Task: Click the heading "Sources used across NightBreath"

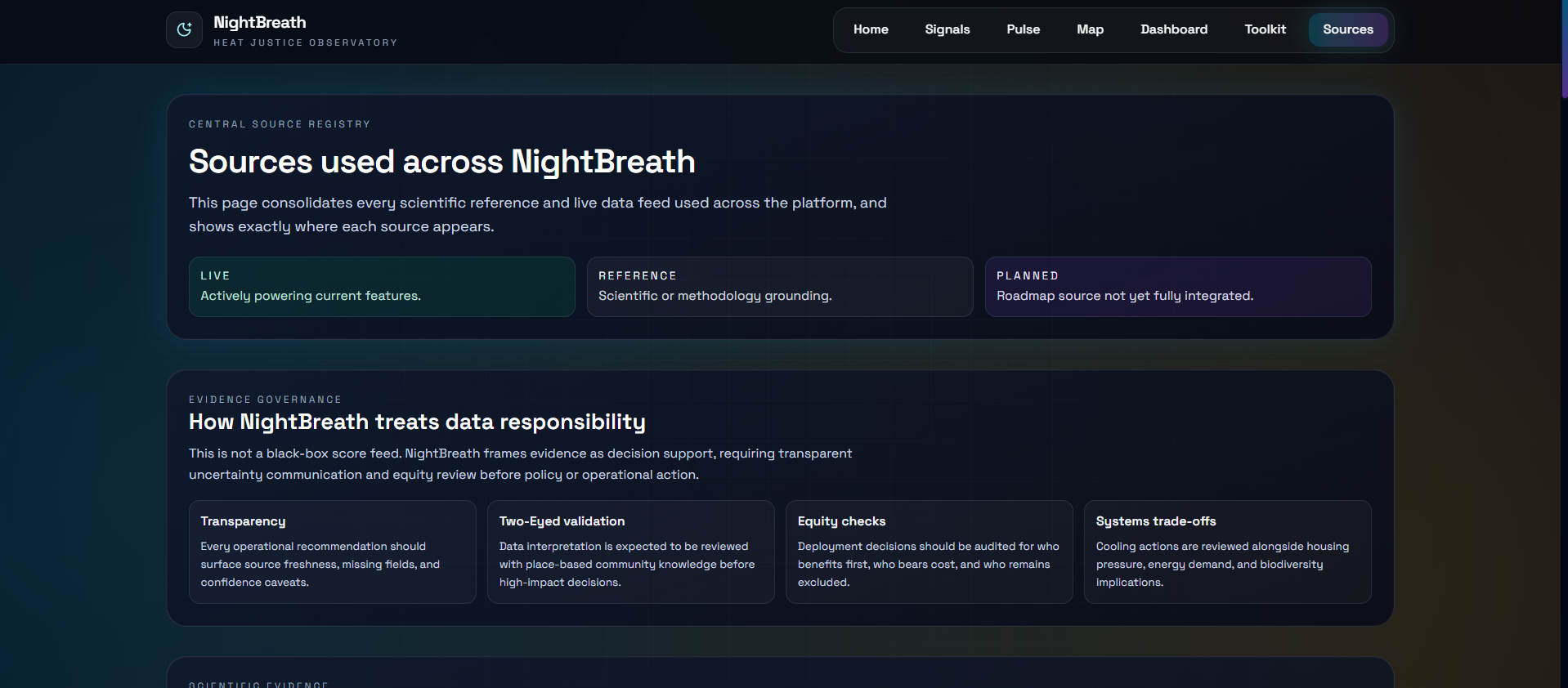Action: pyautogui.click(x=442, y=162)
